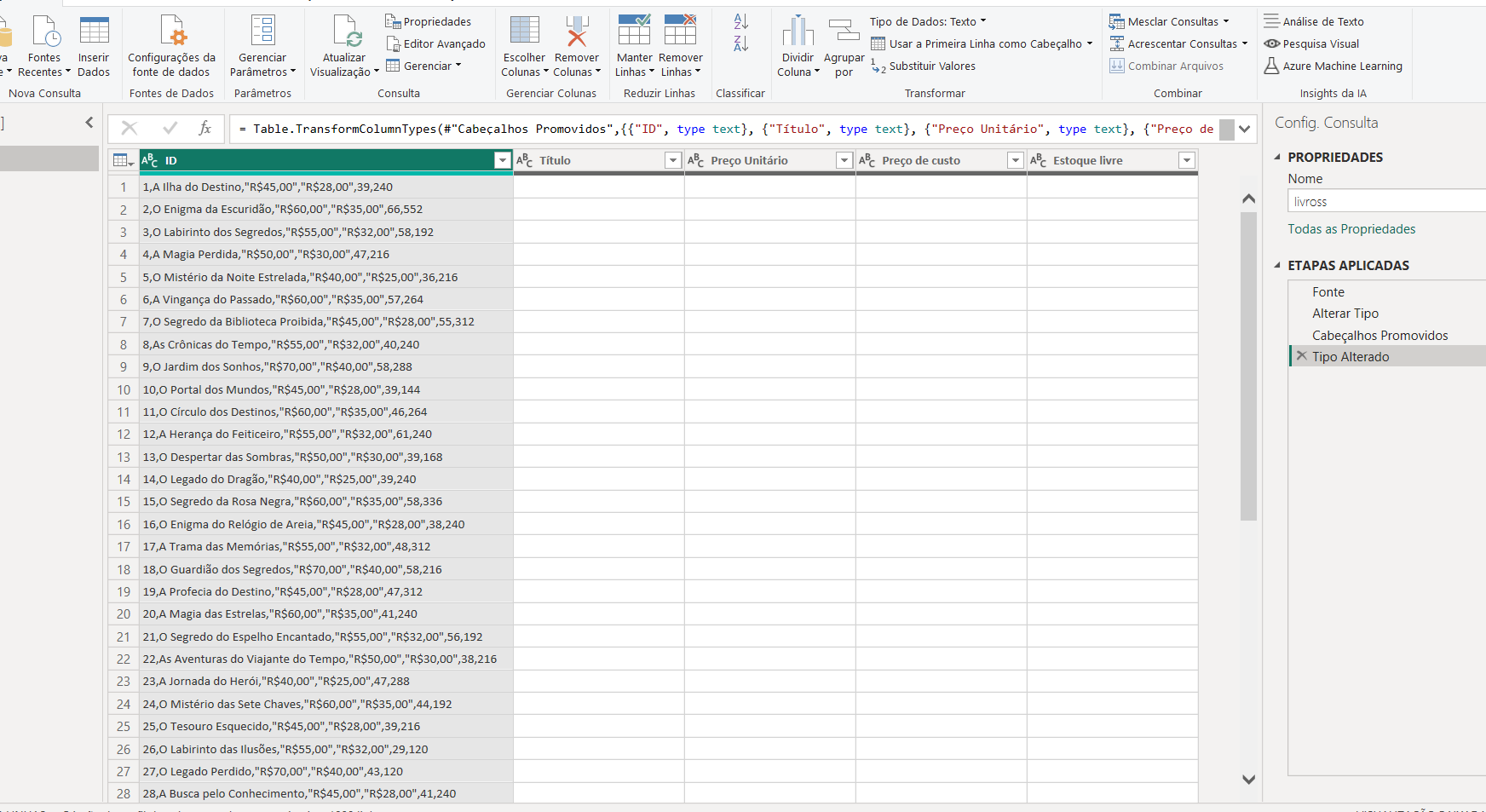
Task: Confirm the formula bar entry
Action: 170,128
